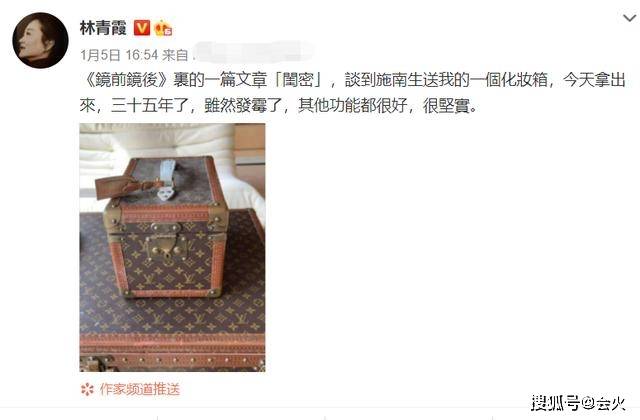Click the 来自 source label
This screenshot has width=640, height=420.
click(175, 55)
